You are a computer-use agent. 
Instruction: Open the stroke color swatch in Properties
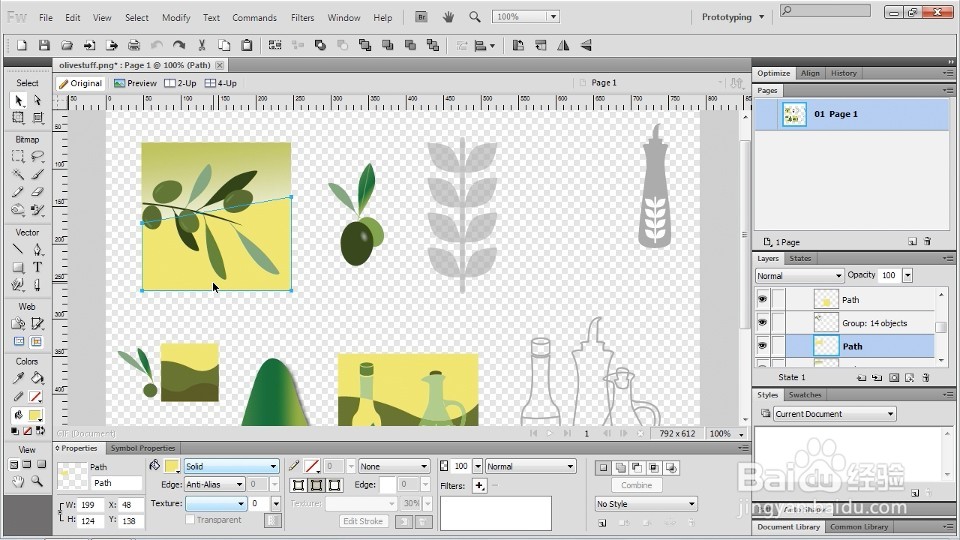point(312,466)
